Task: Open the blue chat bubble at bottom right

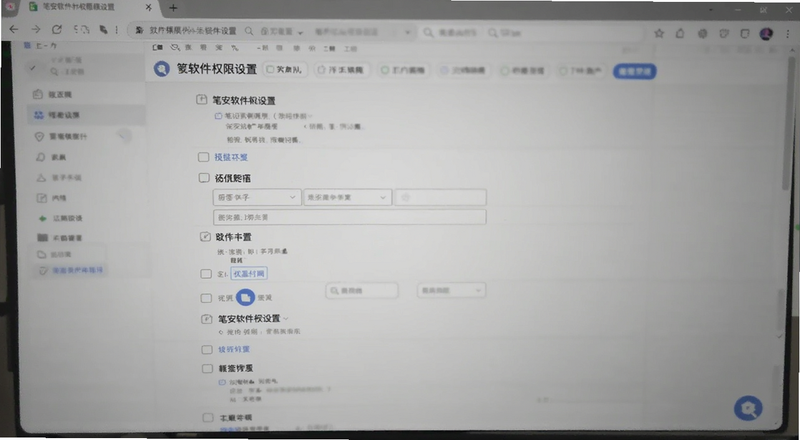Action: (748, 408)
